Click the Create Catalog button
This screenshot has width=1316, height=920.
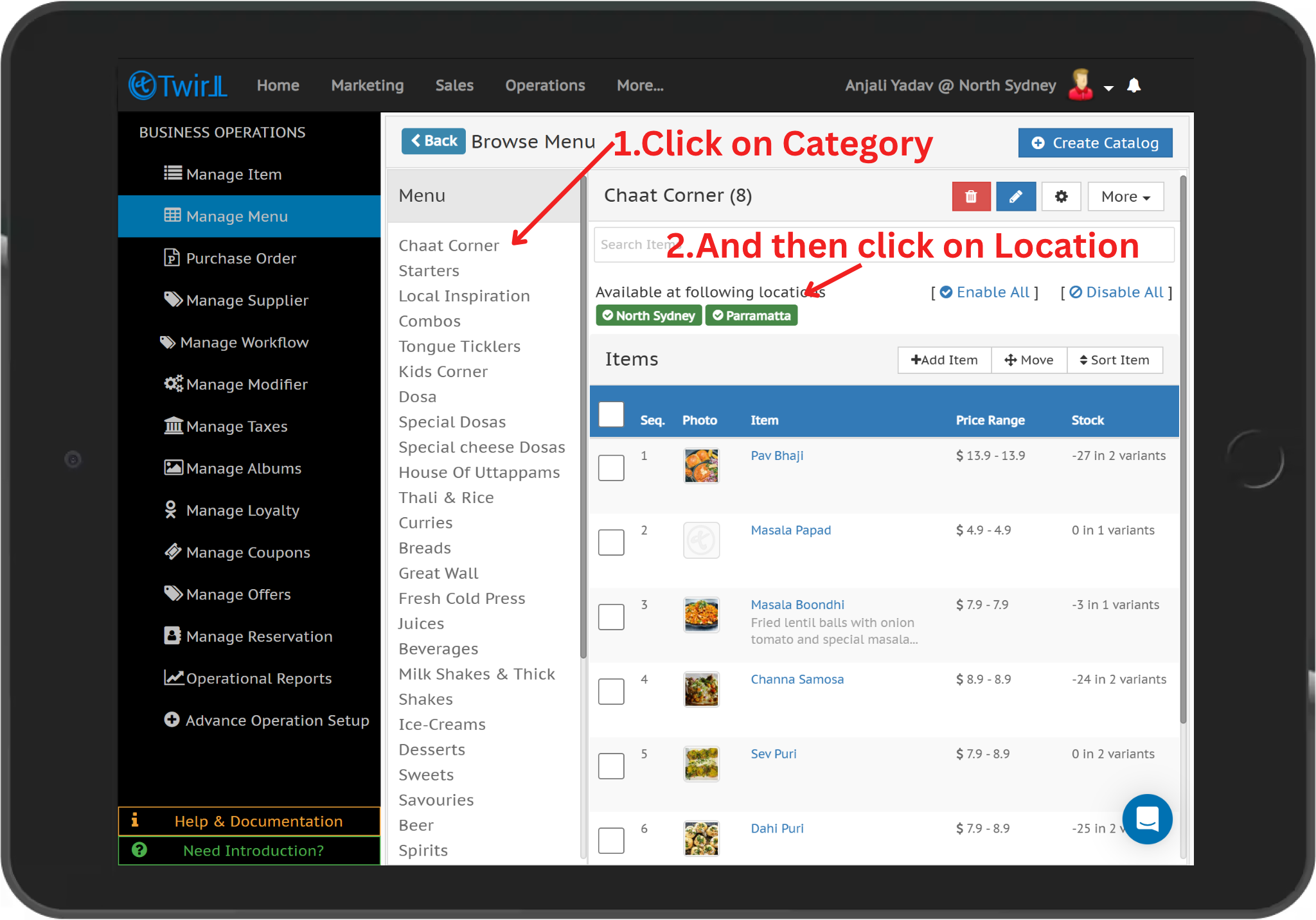1095,143
